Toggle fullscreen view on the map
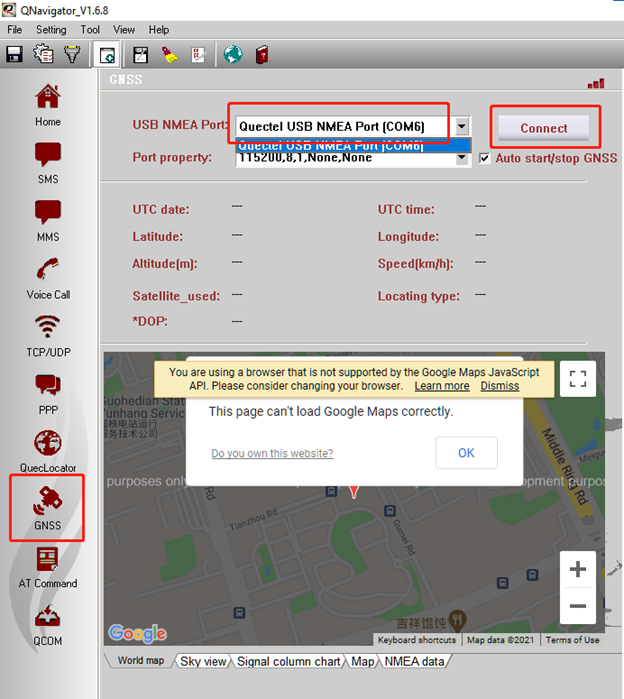This screenshot has width=624, height=699. point(578,378)
